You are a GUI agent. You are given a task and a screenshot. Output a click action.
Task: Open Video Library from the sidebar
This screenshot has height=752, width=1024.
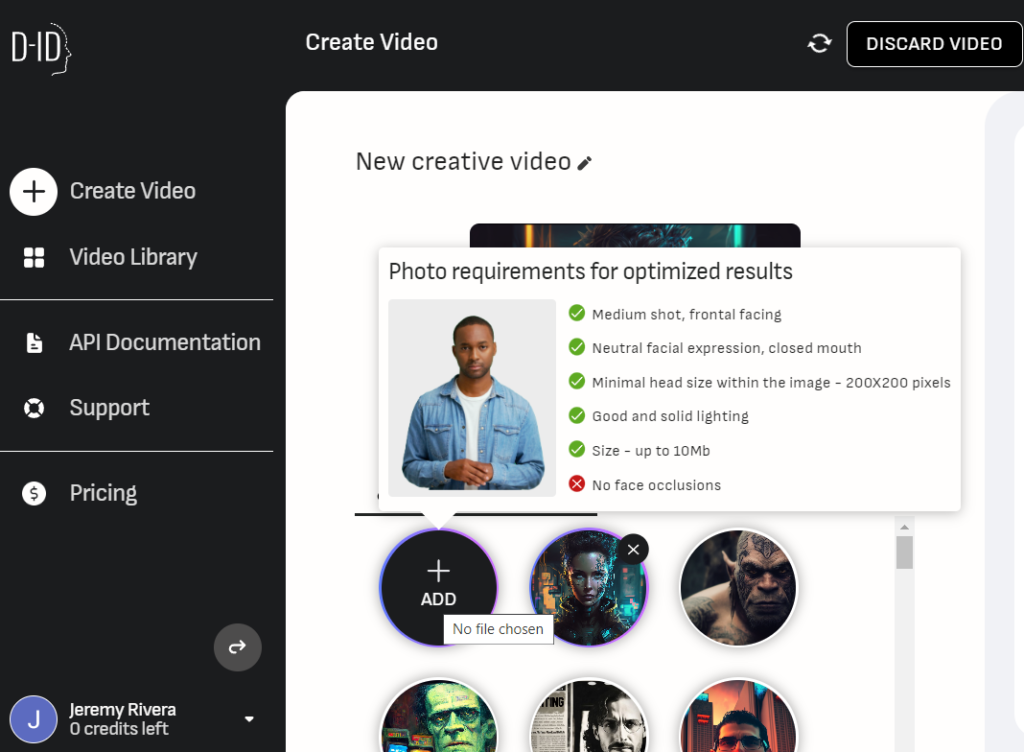click(133, 257)
